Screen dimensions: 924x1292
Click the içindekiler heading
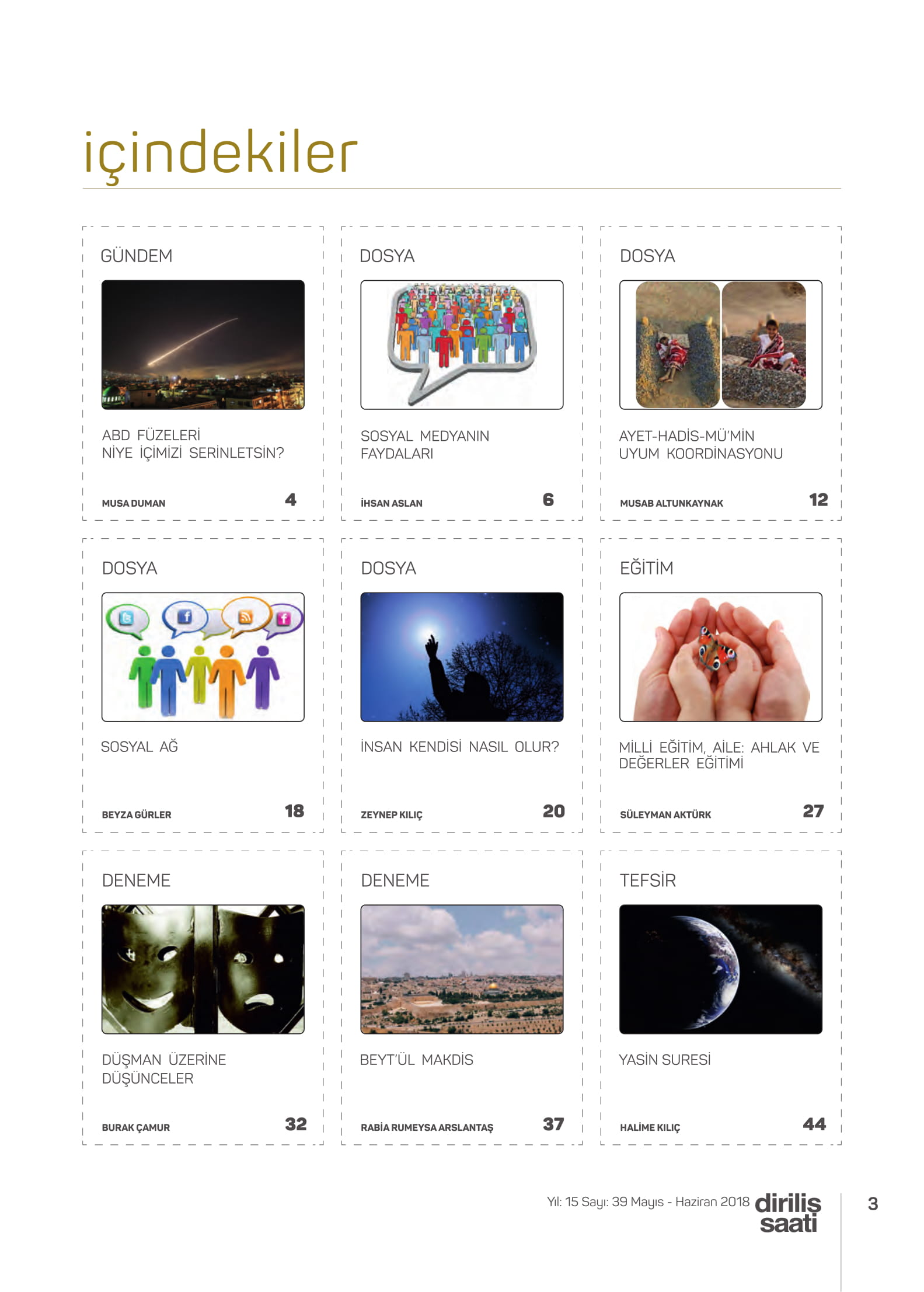(x=220, y=153)
